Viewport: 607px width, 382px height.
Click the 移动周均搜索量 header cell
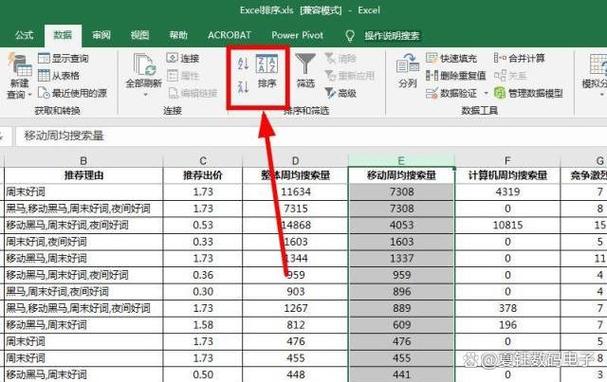pyautogui.click(x=401, y=175)
